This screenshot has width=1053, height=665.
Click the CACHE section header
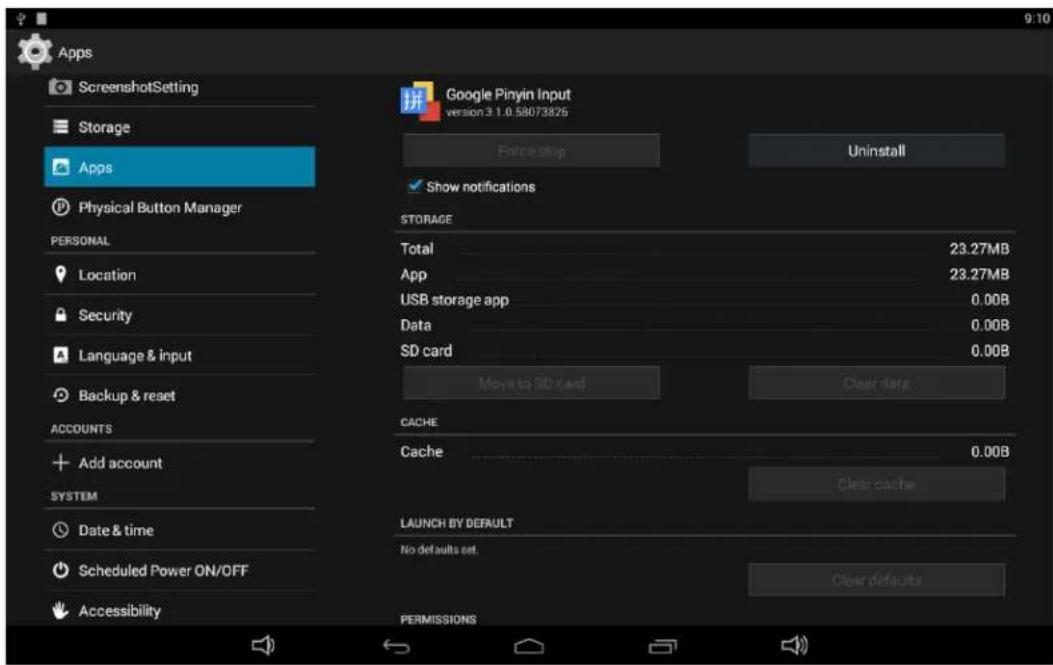point(419,422)
